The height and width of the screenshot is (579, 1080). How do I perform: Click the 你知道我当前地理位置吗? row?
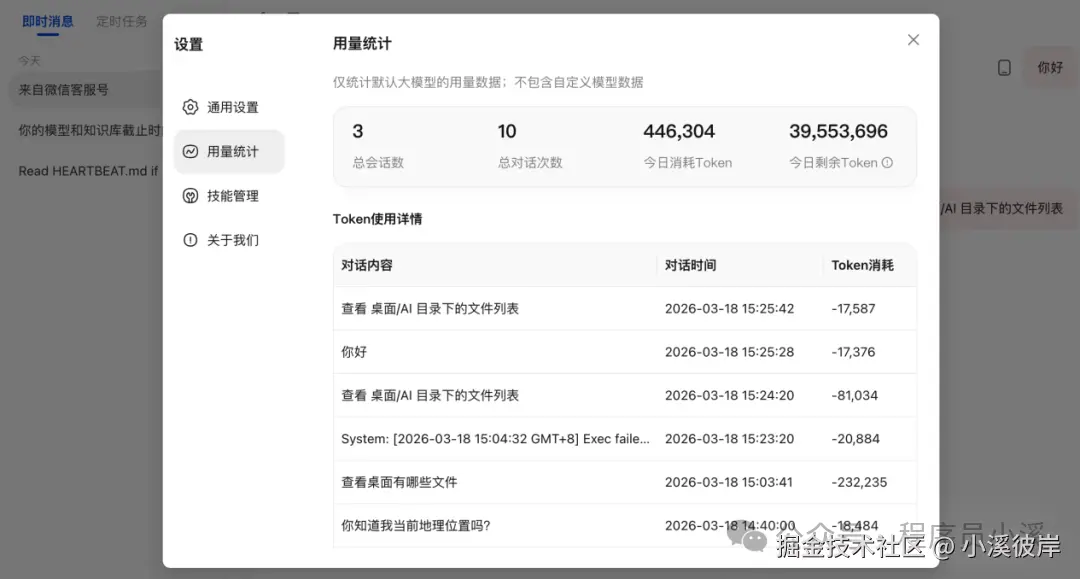click(625, 525)
